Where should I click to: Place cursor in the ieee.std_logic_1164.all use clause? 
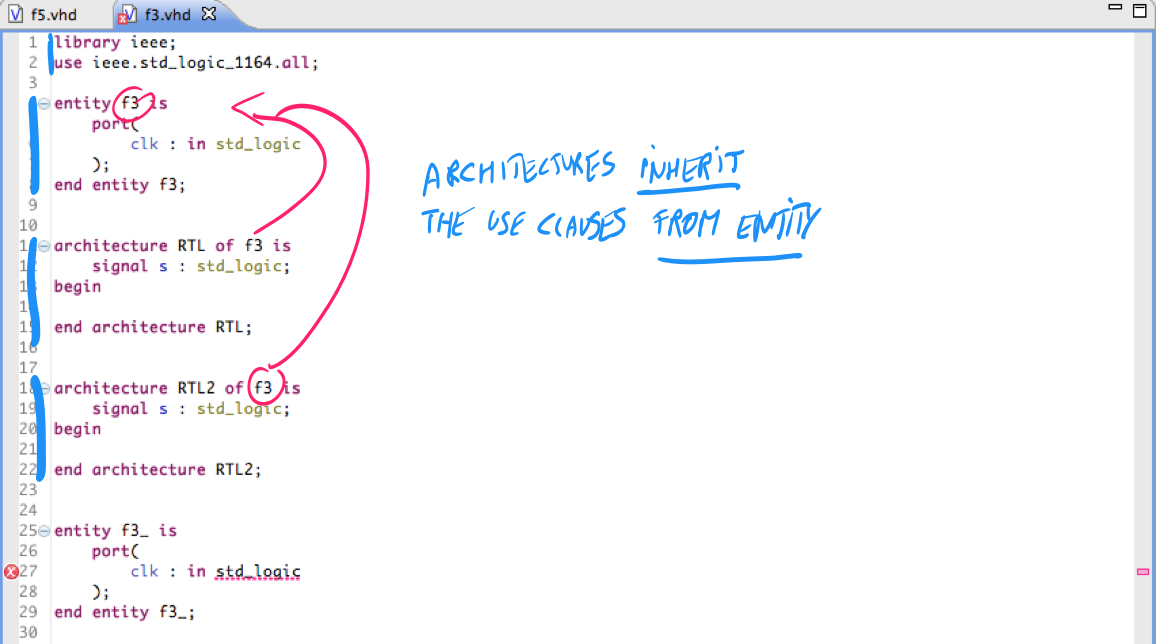point(205,63)
